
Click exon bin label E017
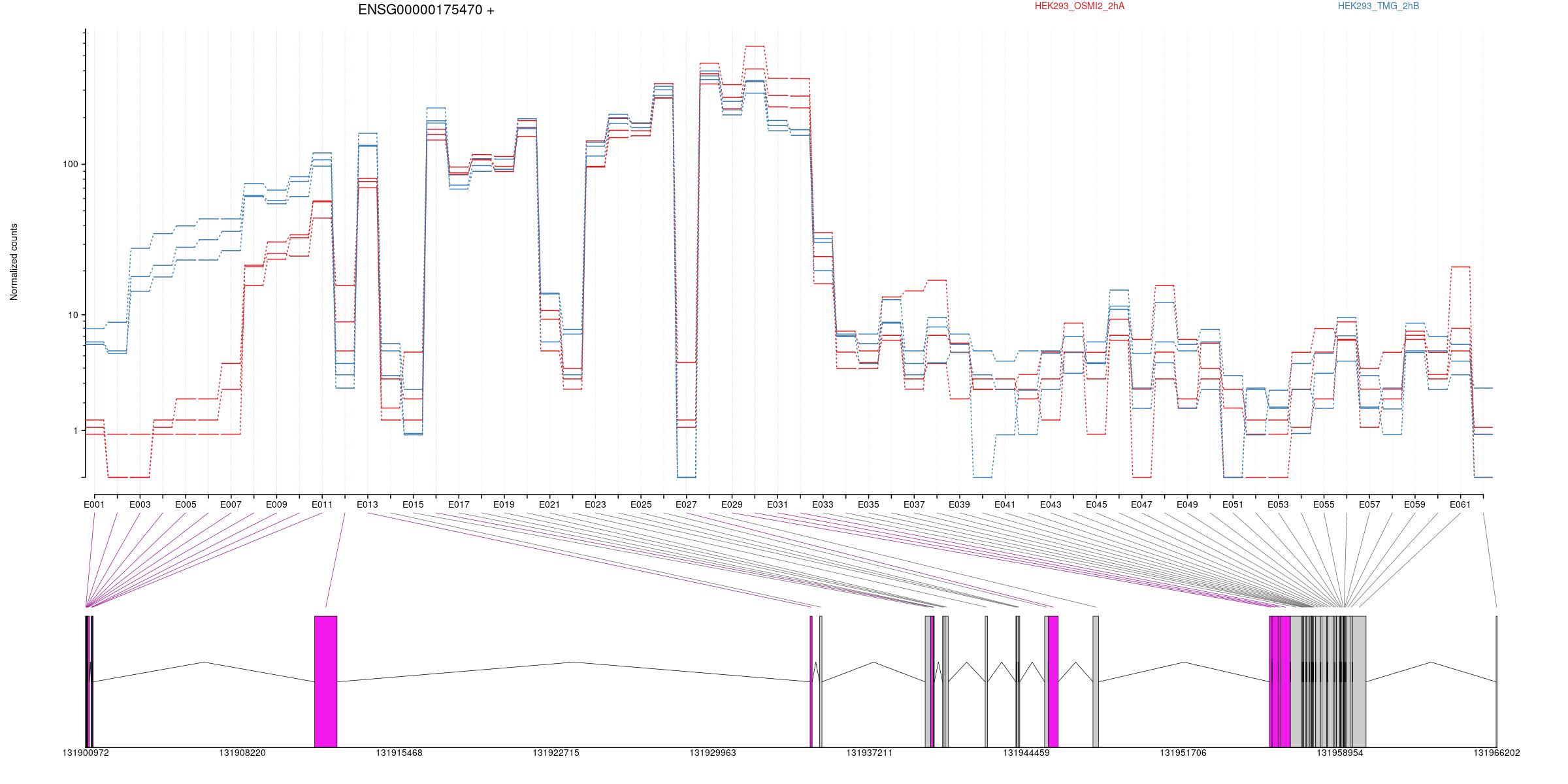[x=459, y=504]
